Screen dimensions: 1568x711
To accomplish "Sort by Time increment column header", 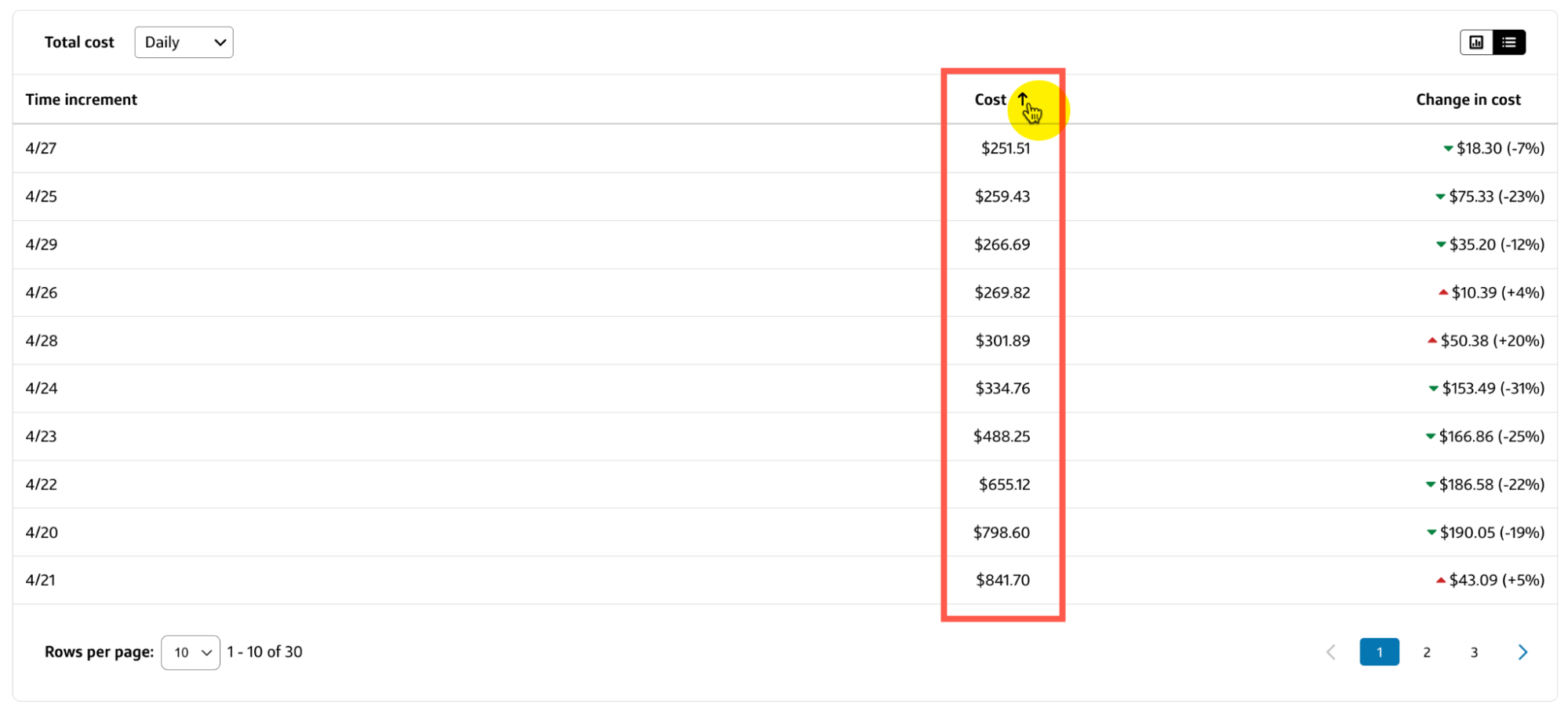I will coord(81,100).
